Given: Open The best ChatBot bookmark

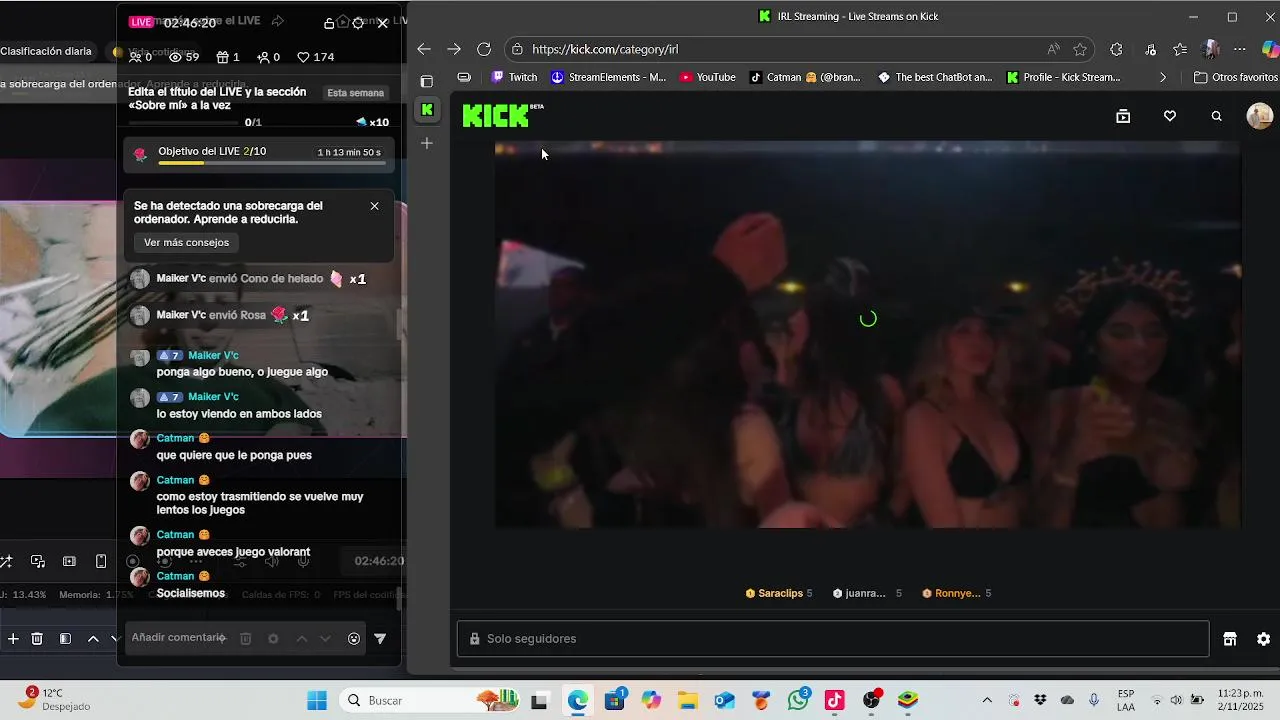Looking at the screenshot, I should pos(935,77).
